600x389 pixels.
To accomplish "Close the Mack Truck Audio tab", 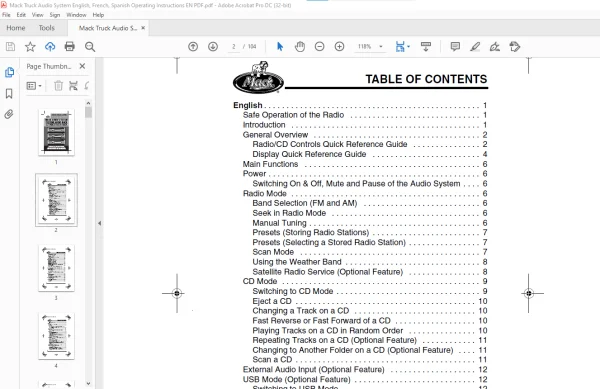I will (x=143, y=28).
